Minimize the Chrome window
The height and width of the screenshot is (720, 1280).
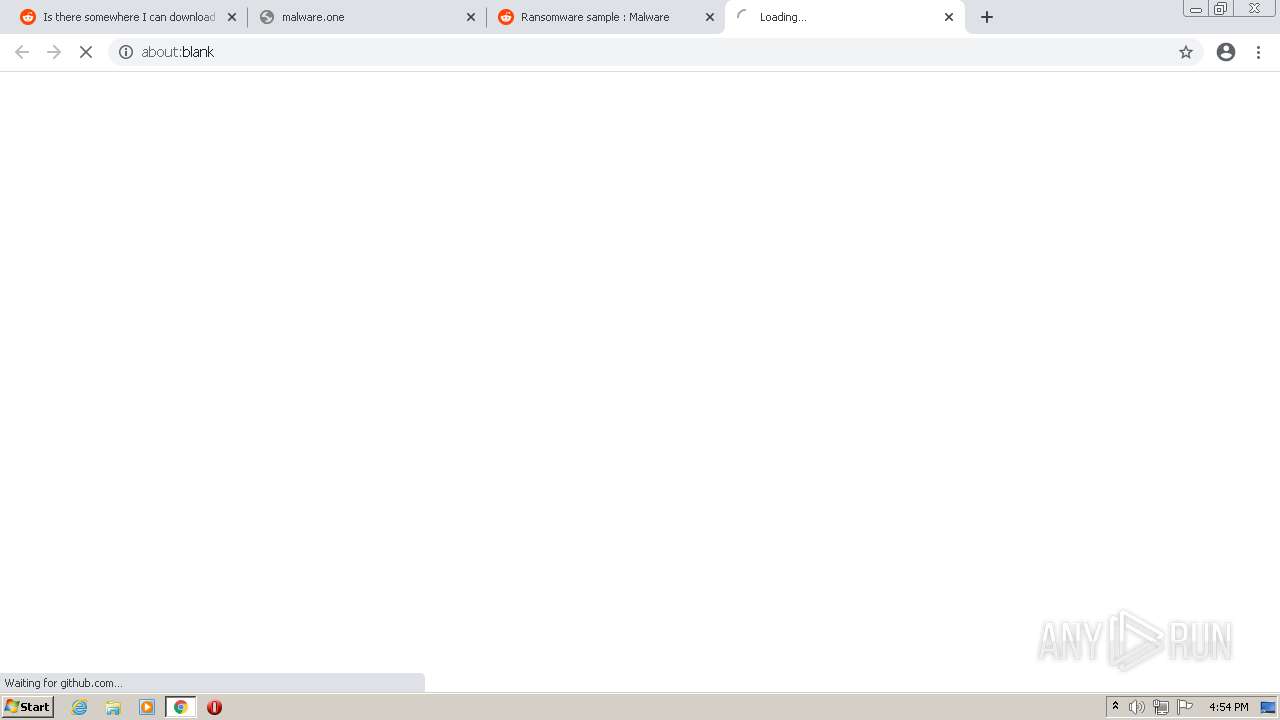[1196, 9]
